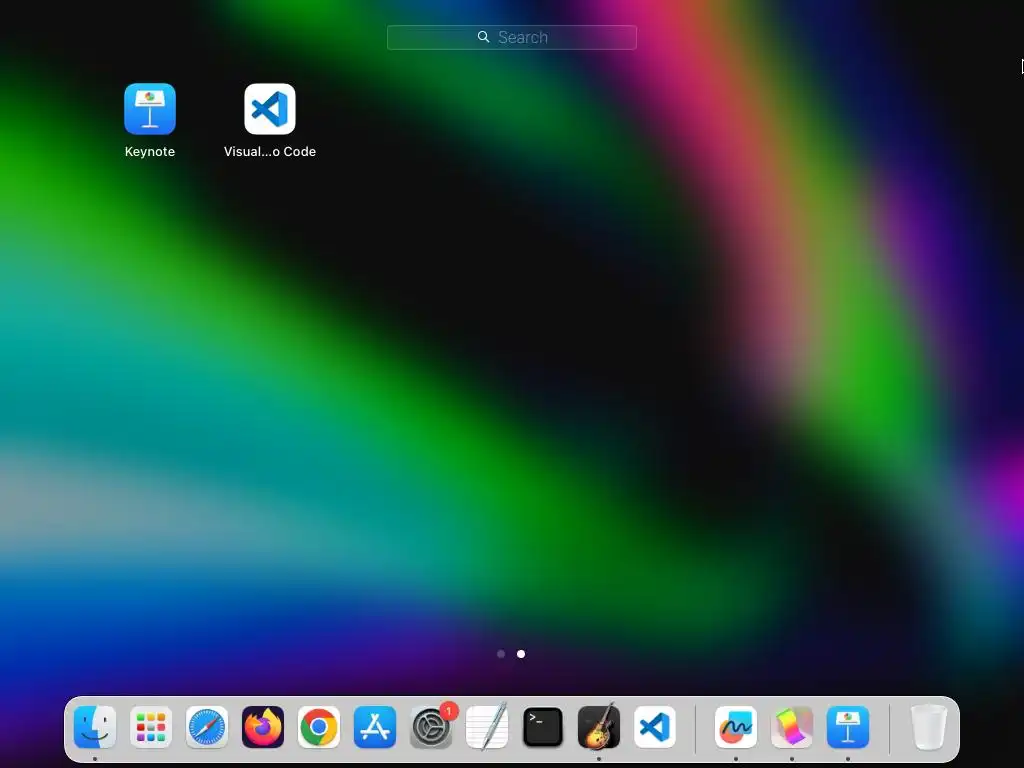Click Launchpad icon in the Dock

click(151, 727)
